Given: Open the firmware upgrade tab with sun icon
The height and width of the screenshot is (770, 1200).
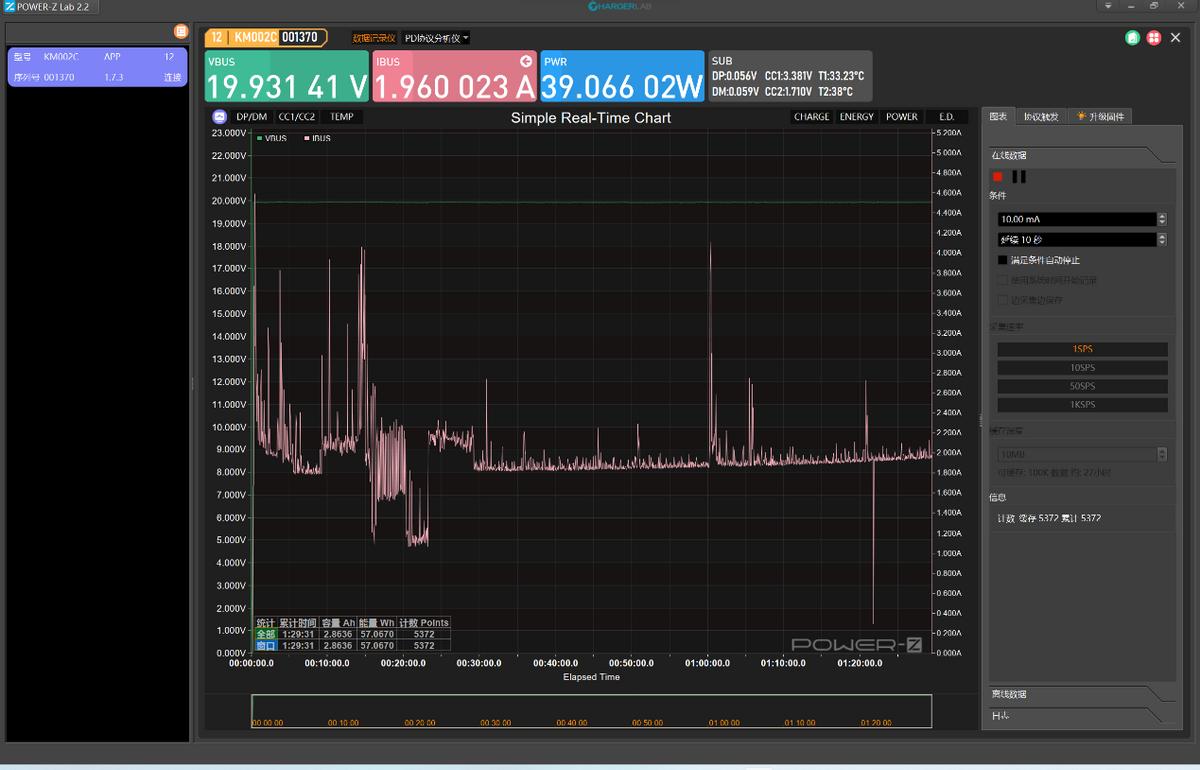Looking at the screenshot, I should pos(1099,116).
